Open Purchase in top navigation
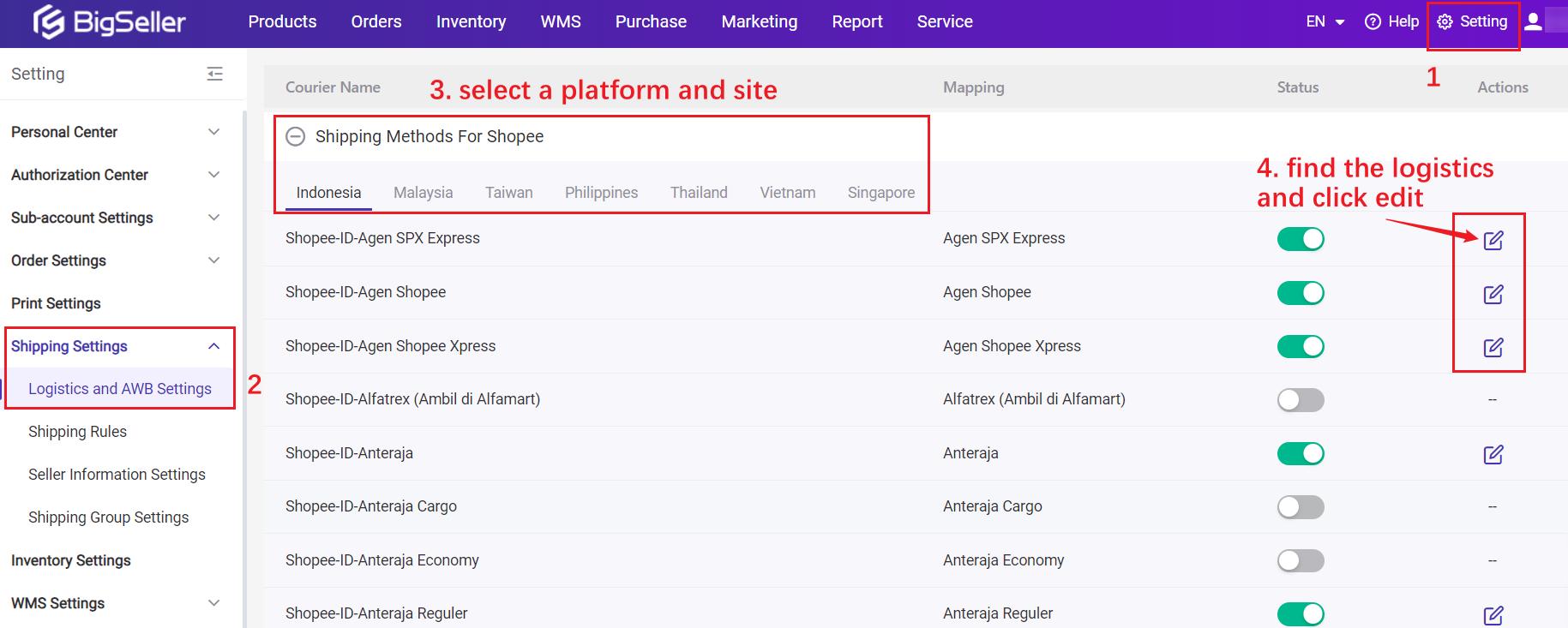Viewport: 1568px width, 628px height. pos(651,21)
